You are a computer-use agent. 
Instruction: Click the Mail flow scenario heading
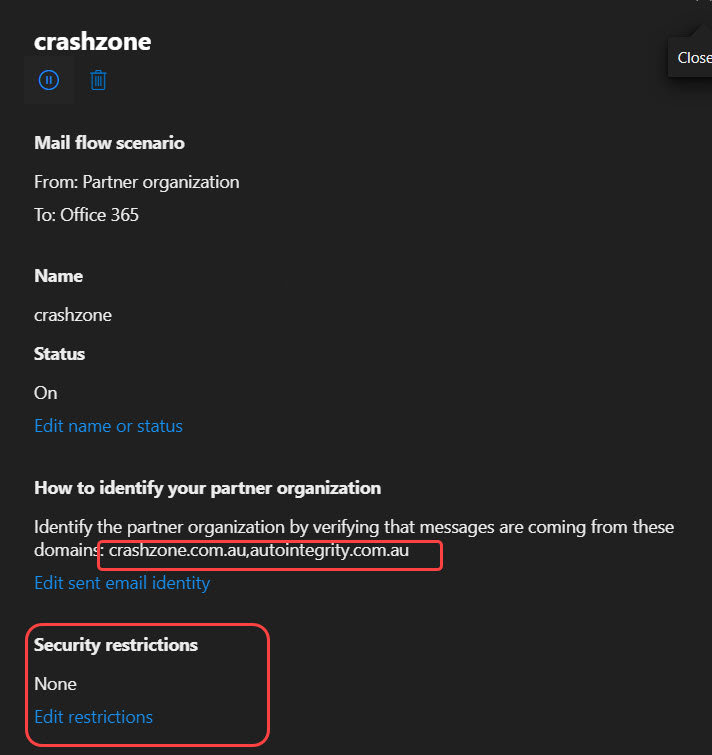coord(109,143)
